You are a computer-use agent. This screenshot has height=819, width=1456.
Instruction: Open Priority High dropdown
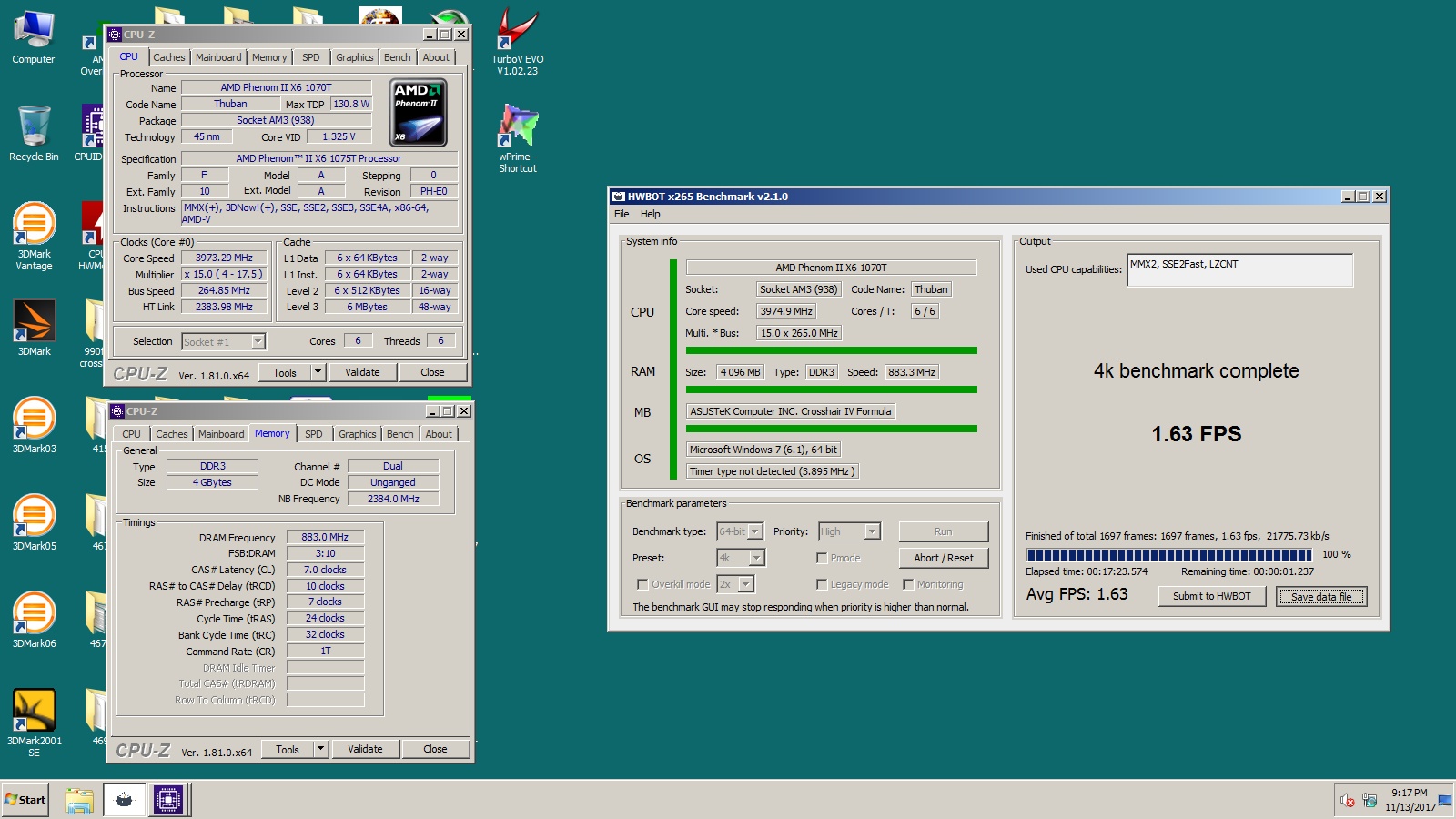[x=872, y=531]
